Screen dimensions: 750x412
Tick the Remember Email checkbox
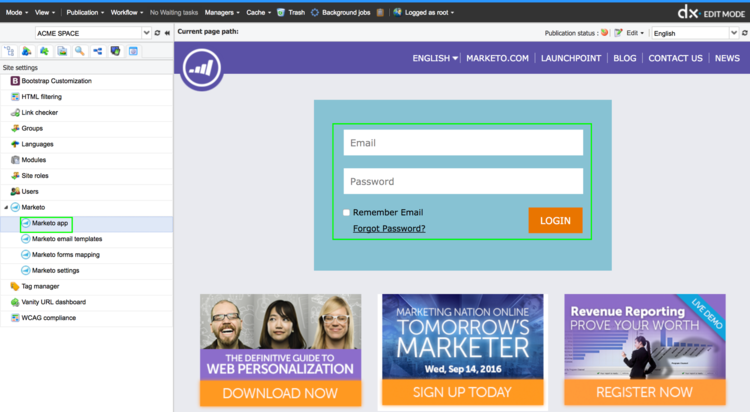[346, 212]
